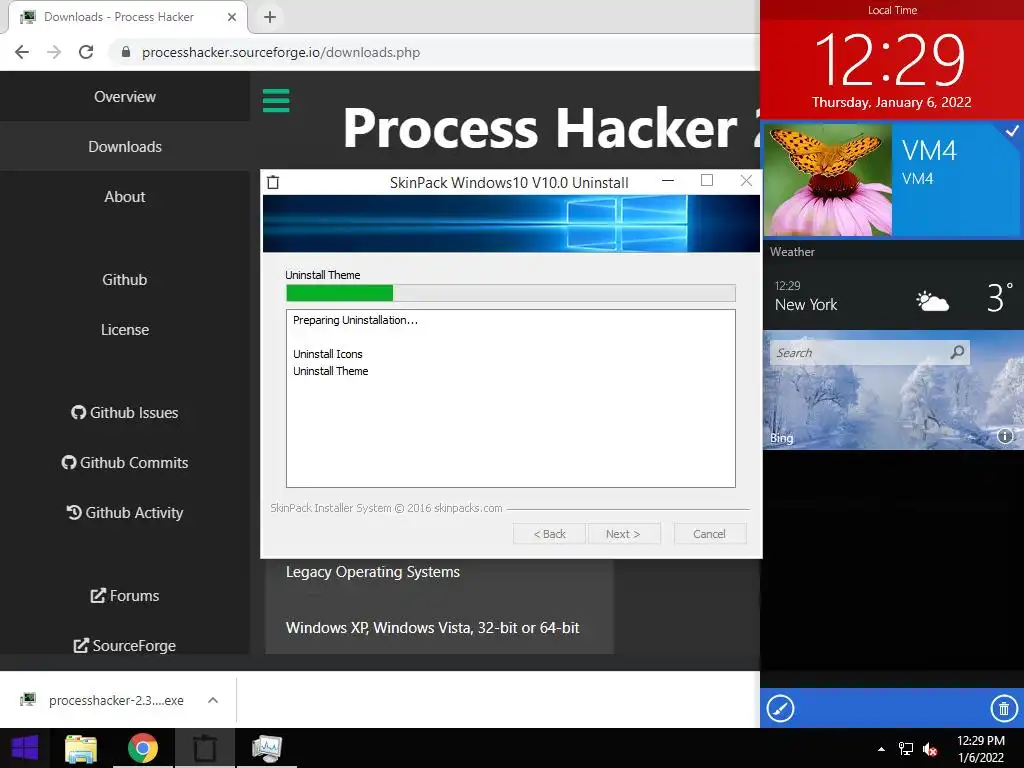This screenshot has height=768, width=1024.
Task: Click 'Uninstall Icons' log line
Action: (328, 354)
